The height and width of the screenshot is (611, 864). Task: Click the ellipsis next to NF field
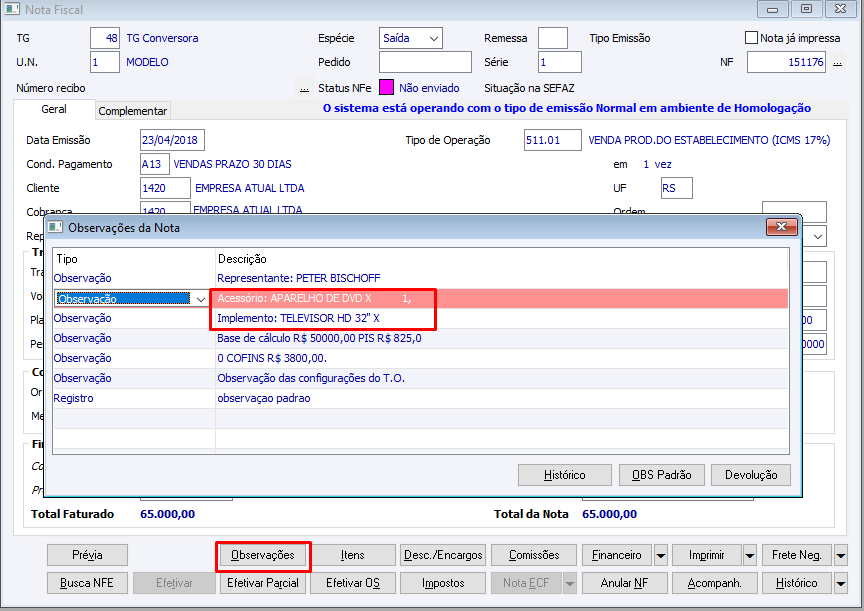click(838, 63)
